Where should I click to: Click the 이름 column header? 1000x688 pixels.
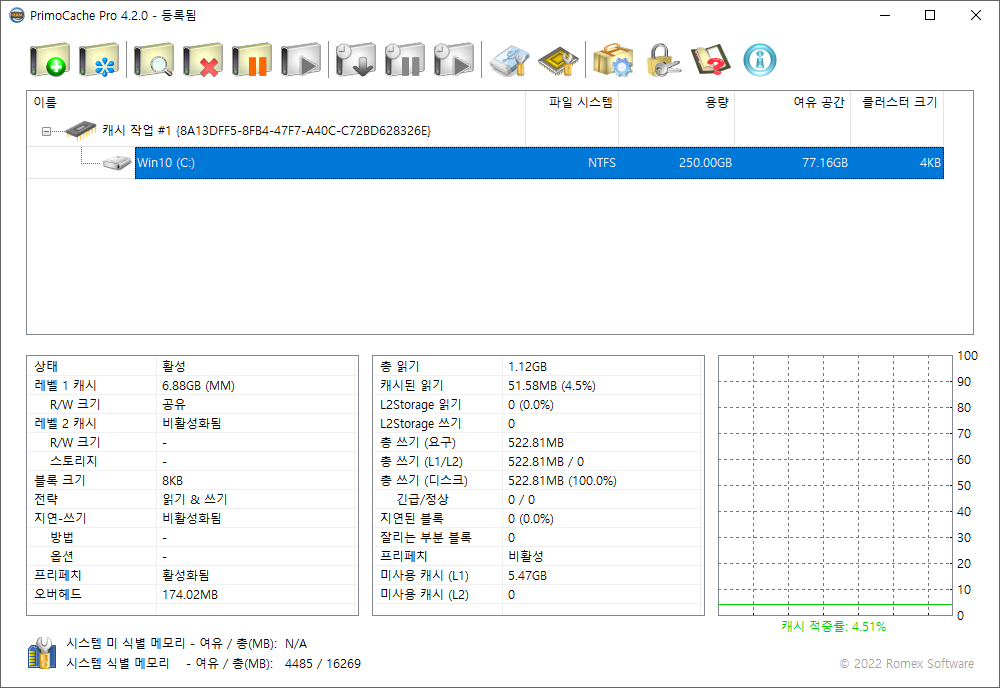tap(276, 102)
